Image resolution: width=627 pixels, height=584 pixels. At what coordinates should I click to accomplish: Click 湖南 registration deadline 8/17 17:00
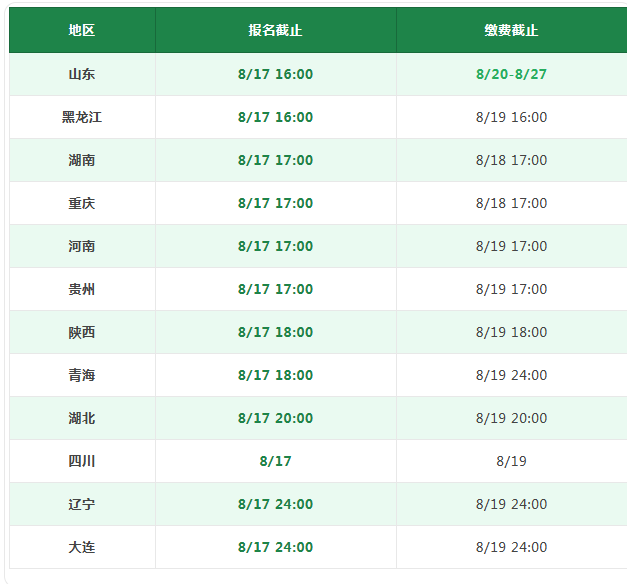pos(276,160)
